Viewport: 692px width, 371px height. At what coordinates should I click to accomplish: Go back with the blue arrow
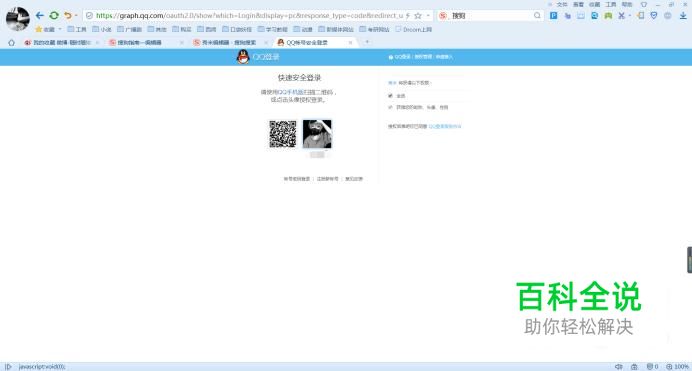[40, 15]
